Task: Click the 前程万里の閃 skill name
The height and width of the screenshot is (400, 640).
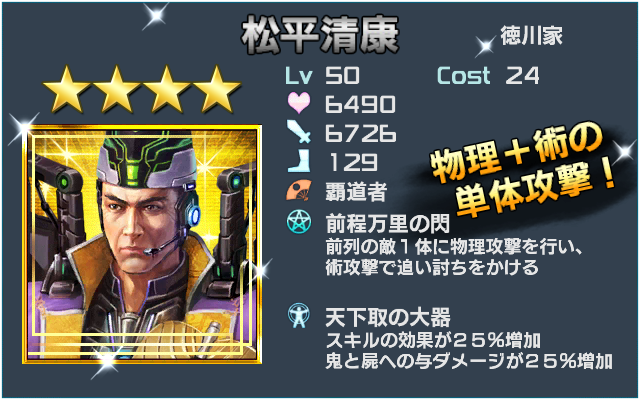Action: pyautogui.click(x=388, y=223)
